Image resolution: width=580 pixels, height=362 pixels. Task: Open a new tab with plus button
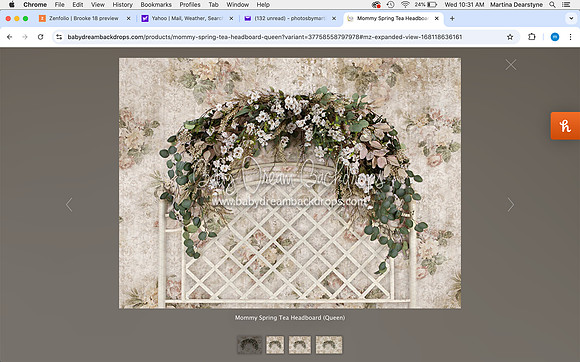click(452, 18)
